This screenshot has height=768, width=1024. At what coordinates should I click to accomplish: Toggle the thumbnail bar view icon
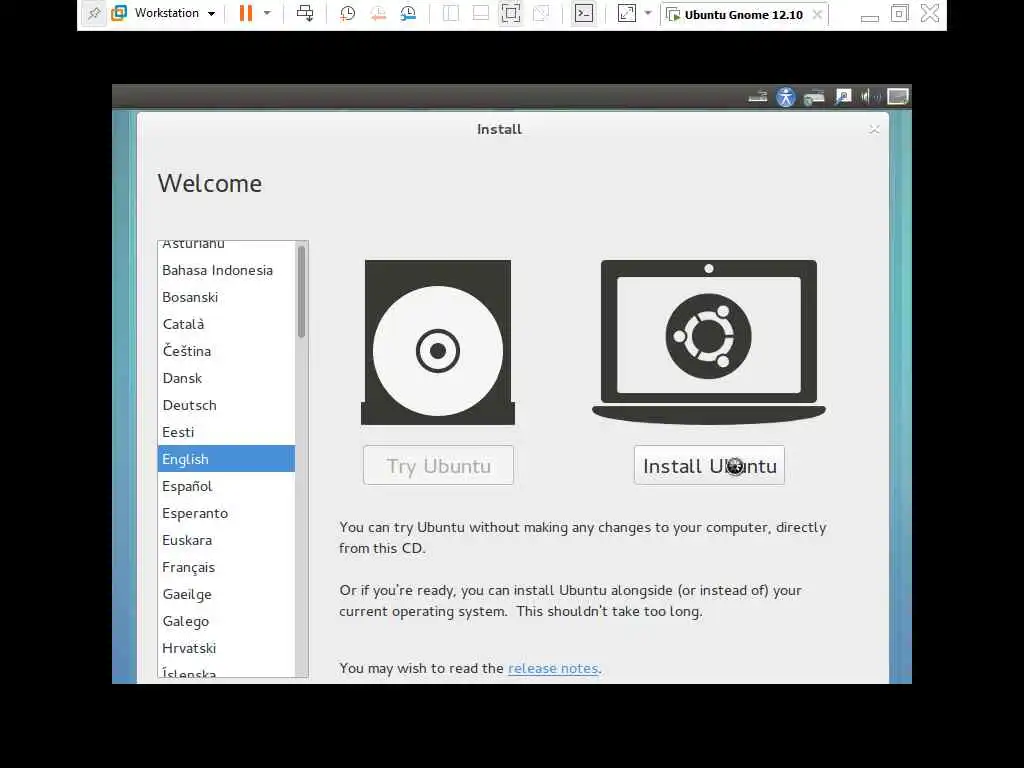click(x=481, y=13)
